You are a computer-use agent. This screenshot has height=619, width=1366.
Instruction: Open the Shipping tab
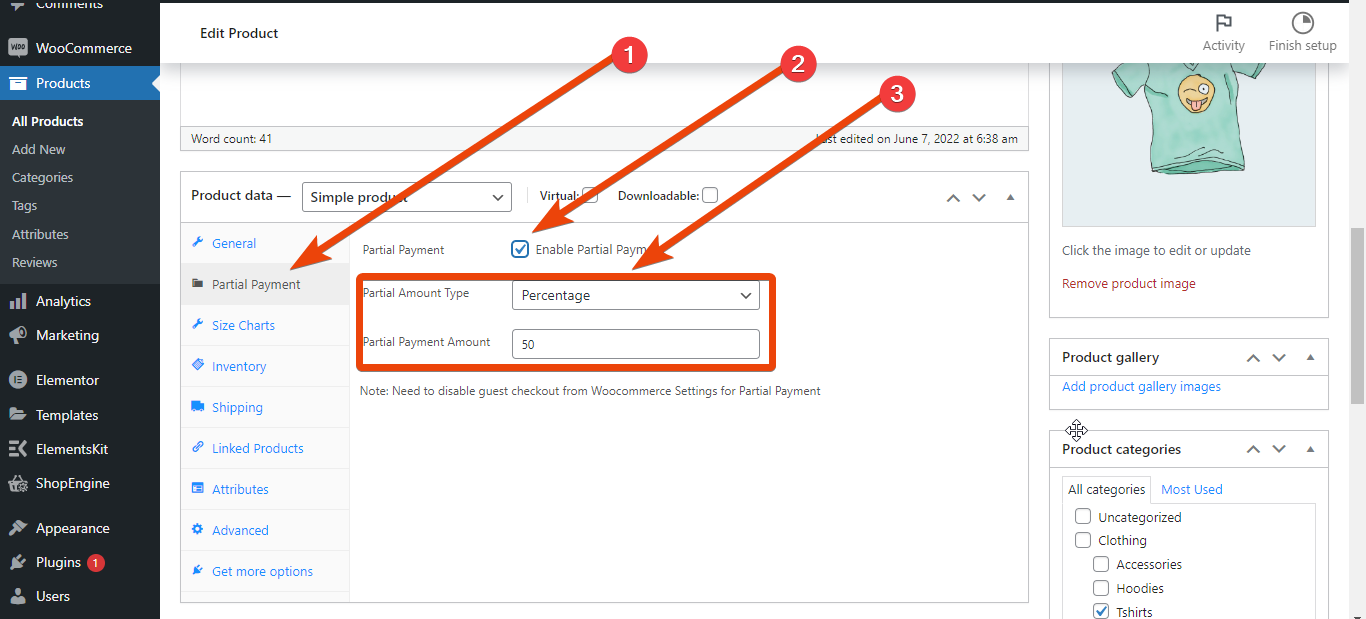pos(265,407)
